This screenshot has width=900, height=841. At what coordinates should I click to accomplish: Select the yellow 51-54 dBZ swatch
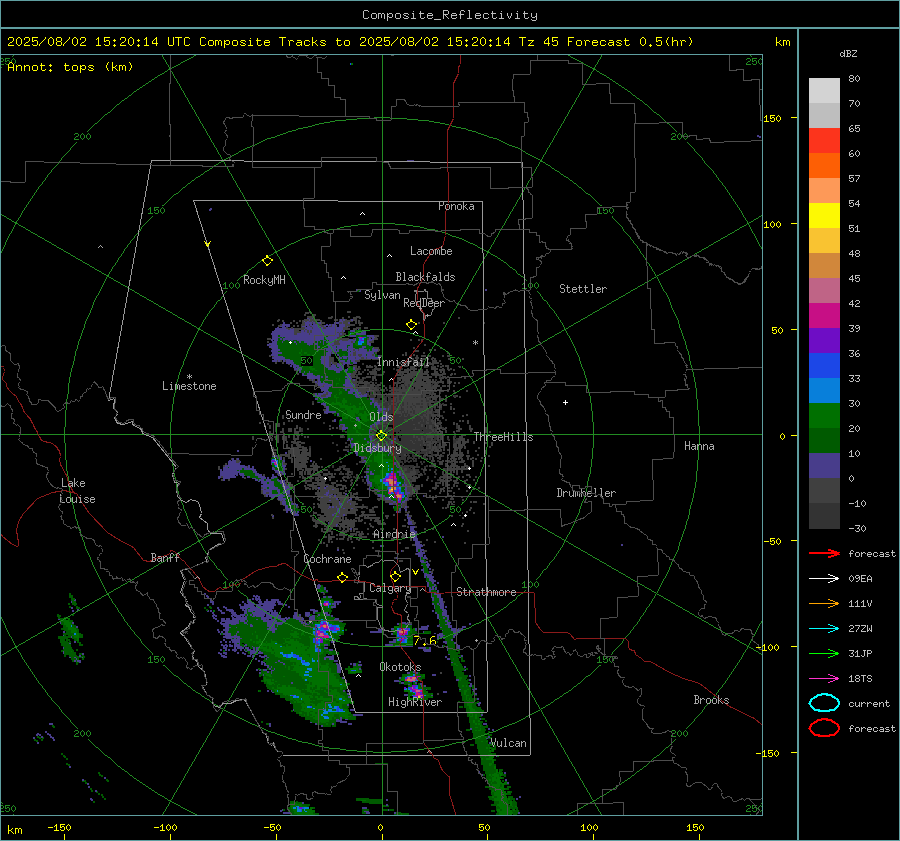point(824,216)
